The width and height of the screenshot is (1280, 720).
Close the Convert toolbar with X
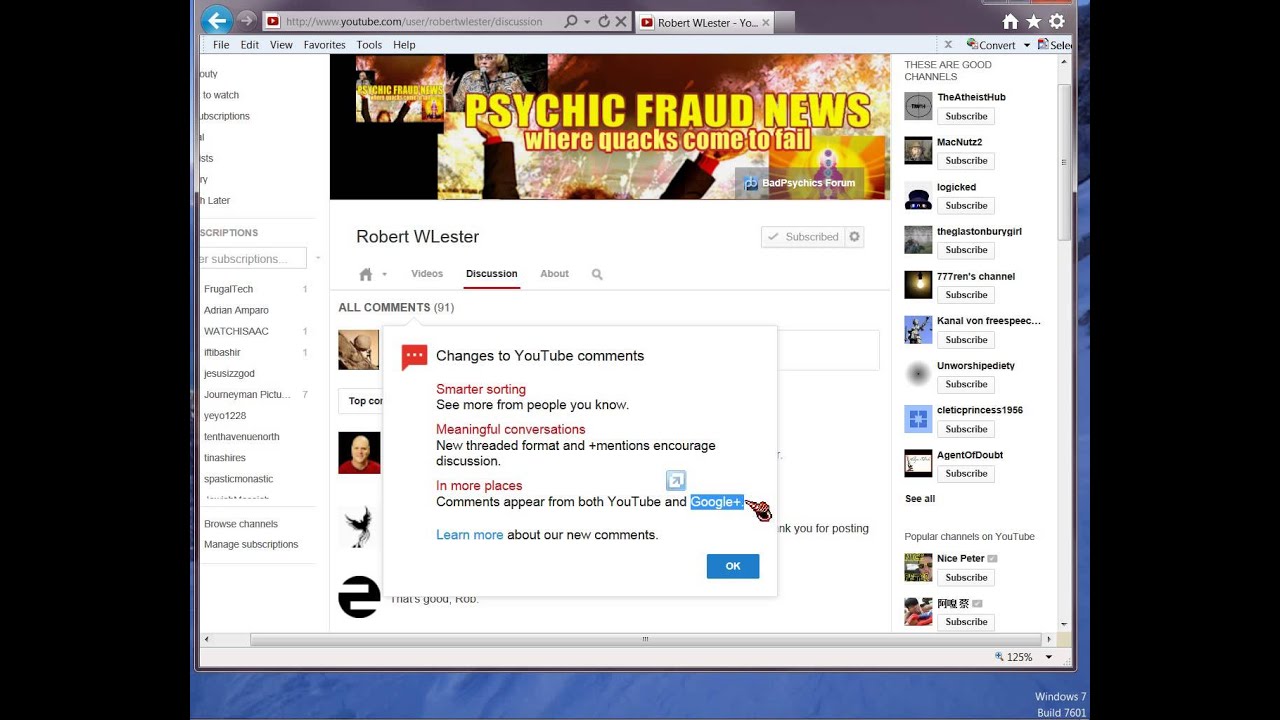(948, 45)
